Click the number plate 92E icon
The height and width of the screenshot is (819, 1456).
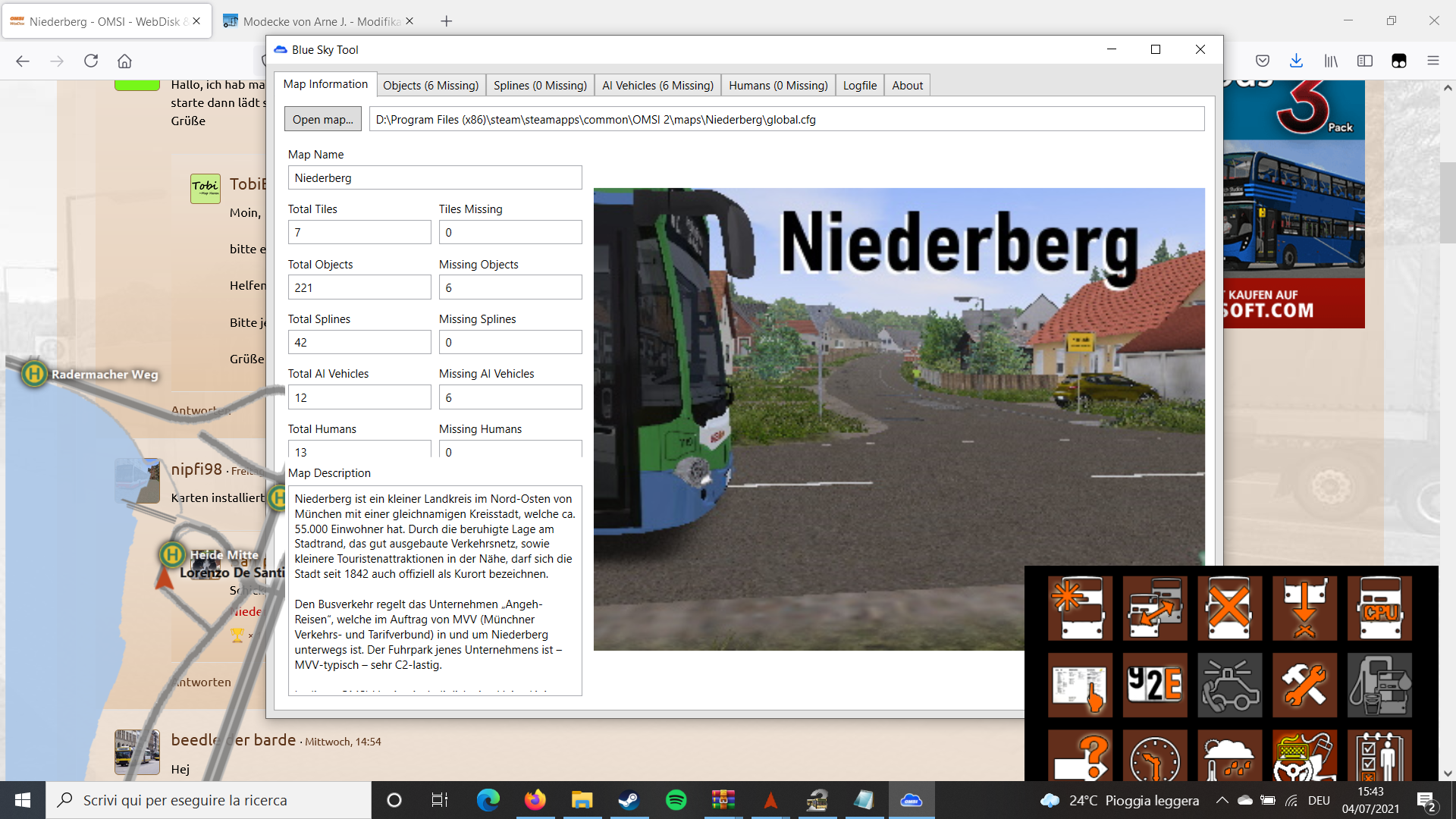point(1154,686)
